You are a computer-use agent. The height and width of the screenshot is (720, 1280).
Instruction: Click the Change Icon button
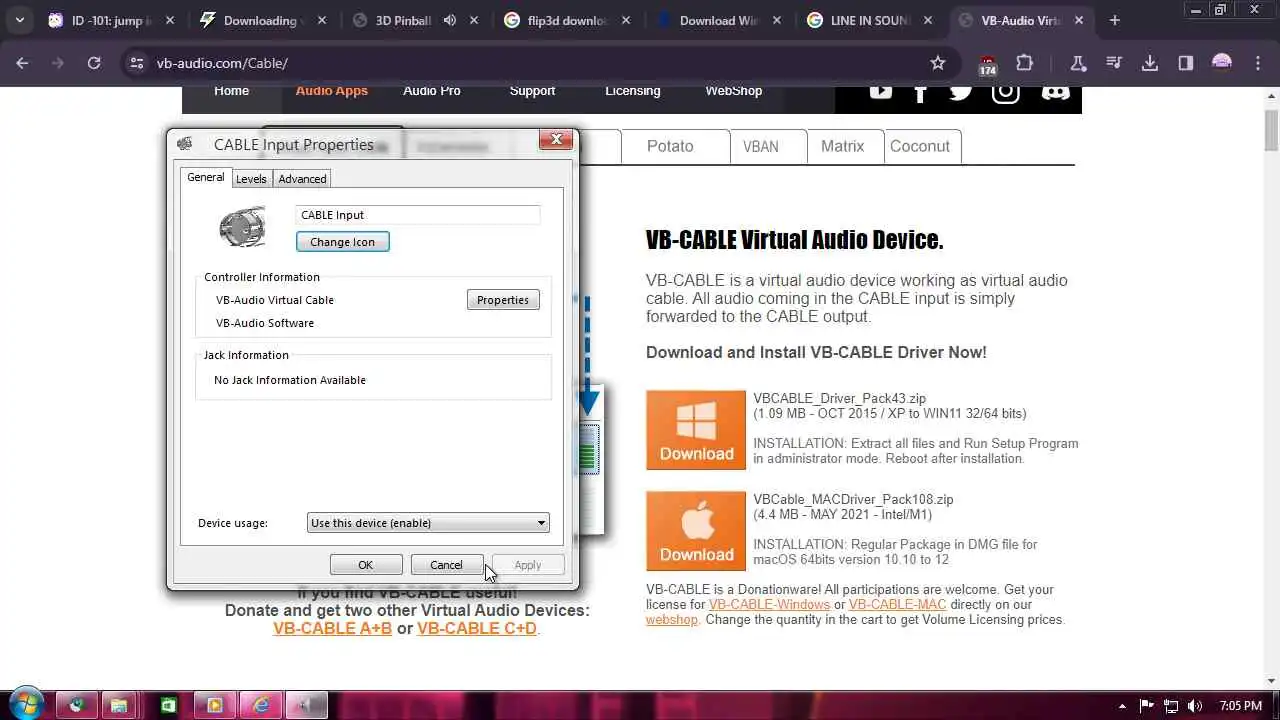tap(343, 242)
